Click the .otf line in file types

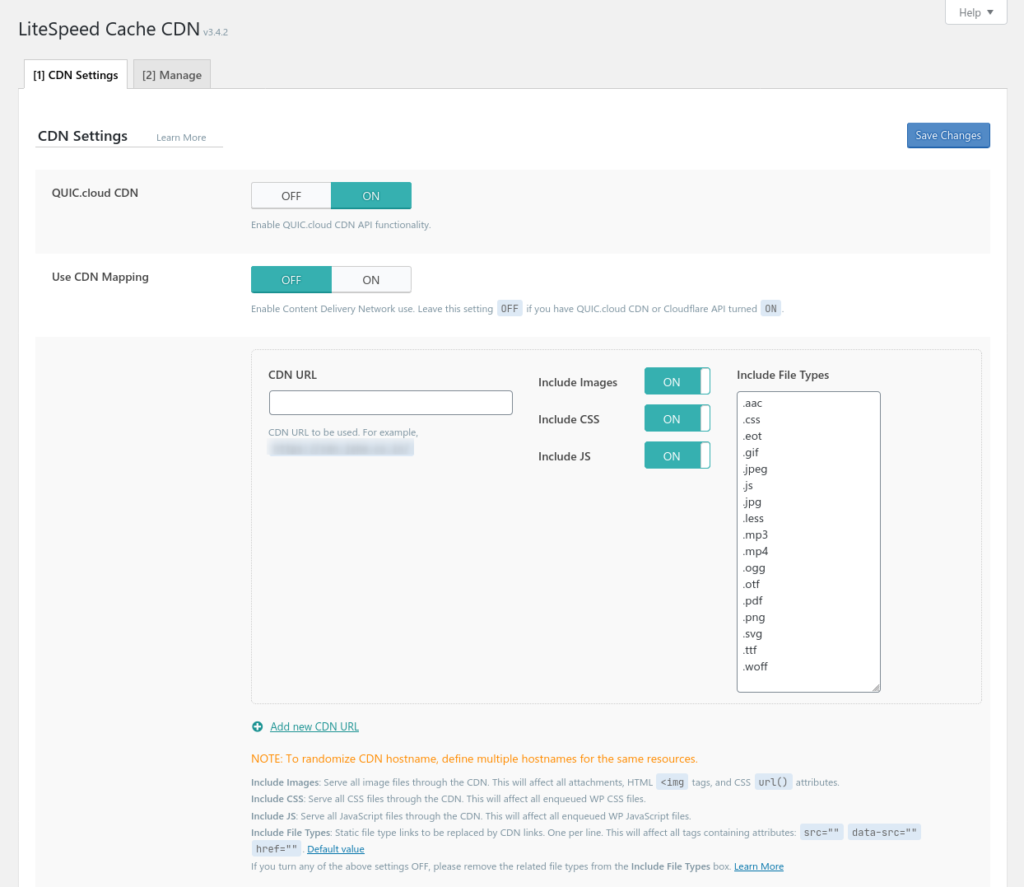point(751,584)
